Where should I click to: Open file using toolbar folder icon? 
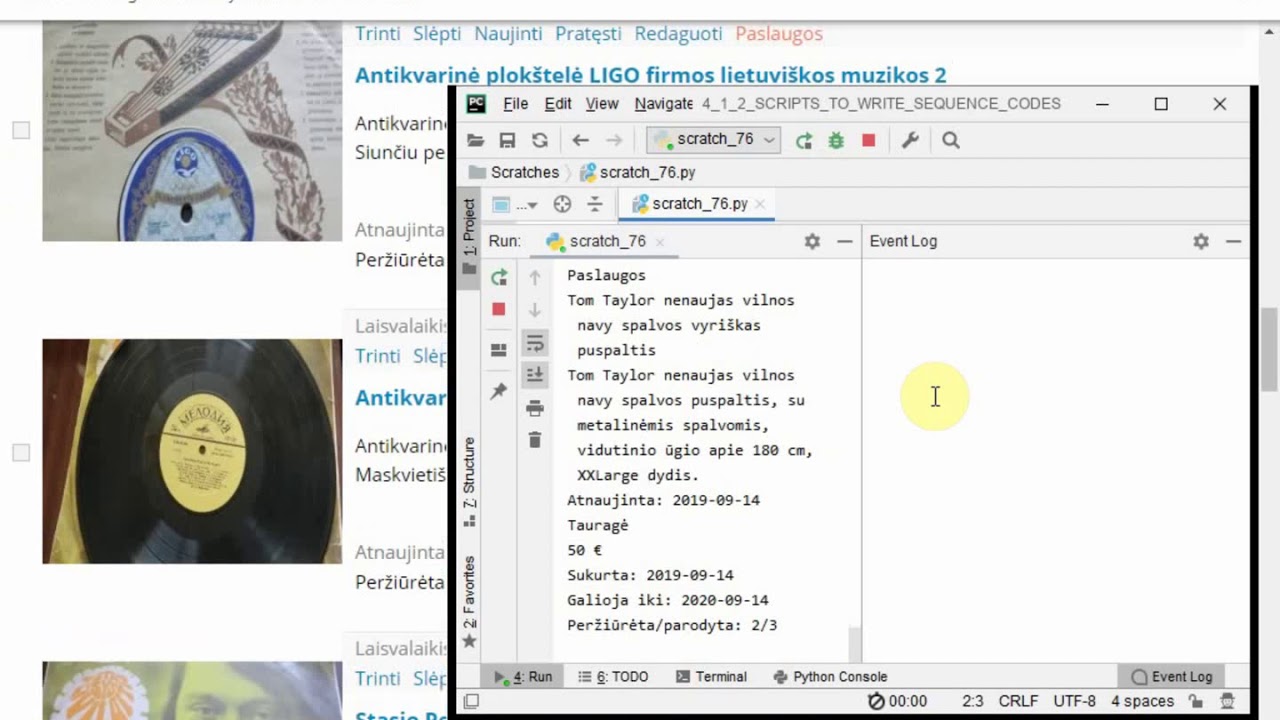click(476, 141)
